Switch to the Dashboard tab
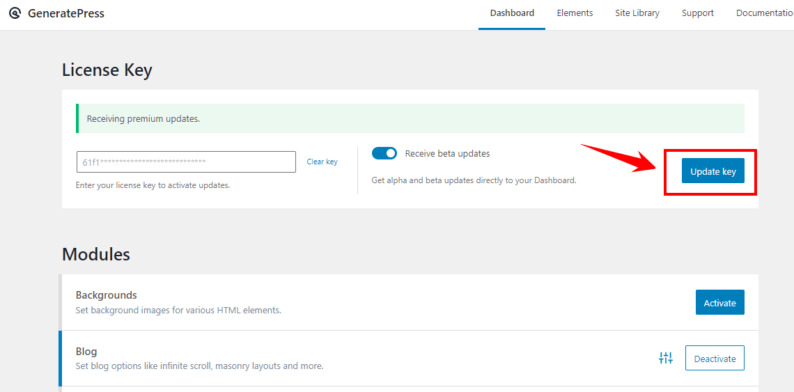The height and width of the screenshot is (392, 794). click(512, 14)
